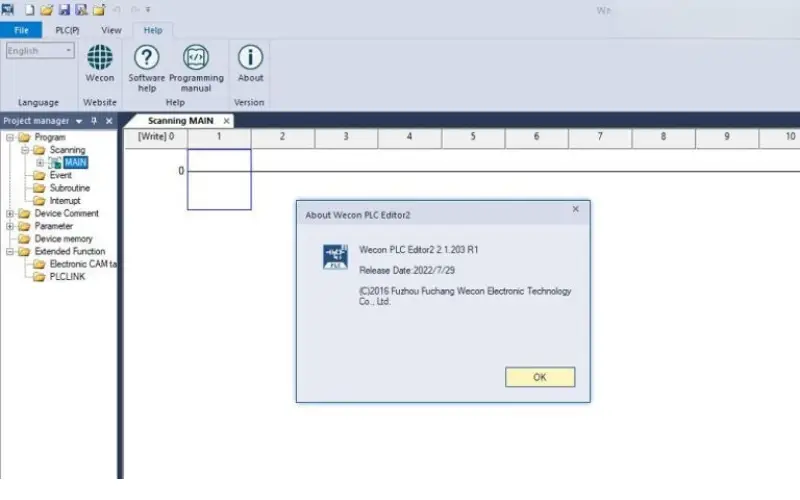800x500 pixels.
Task: Collapse the Program tree node
Action: [10, 137]
